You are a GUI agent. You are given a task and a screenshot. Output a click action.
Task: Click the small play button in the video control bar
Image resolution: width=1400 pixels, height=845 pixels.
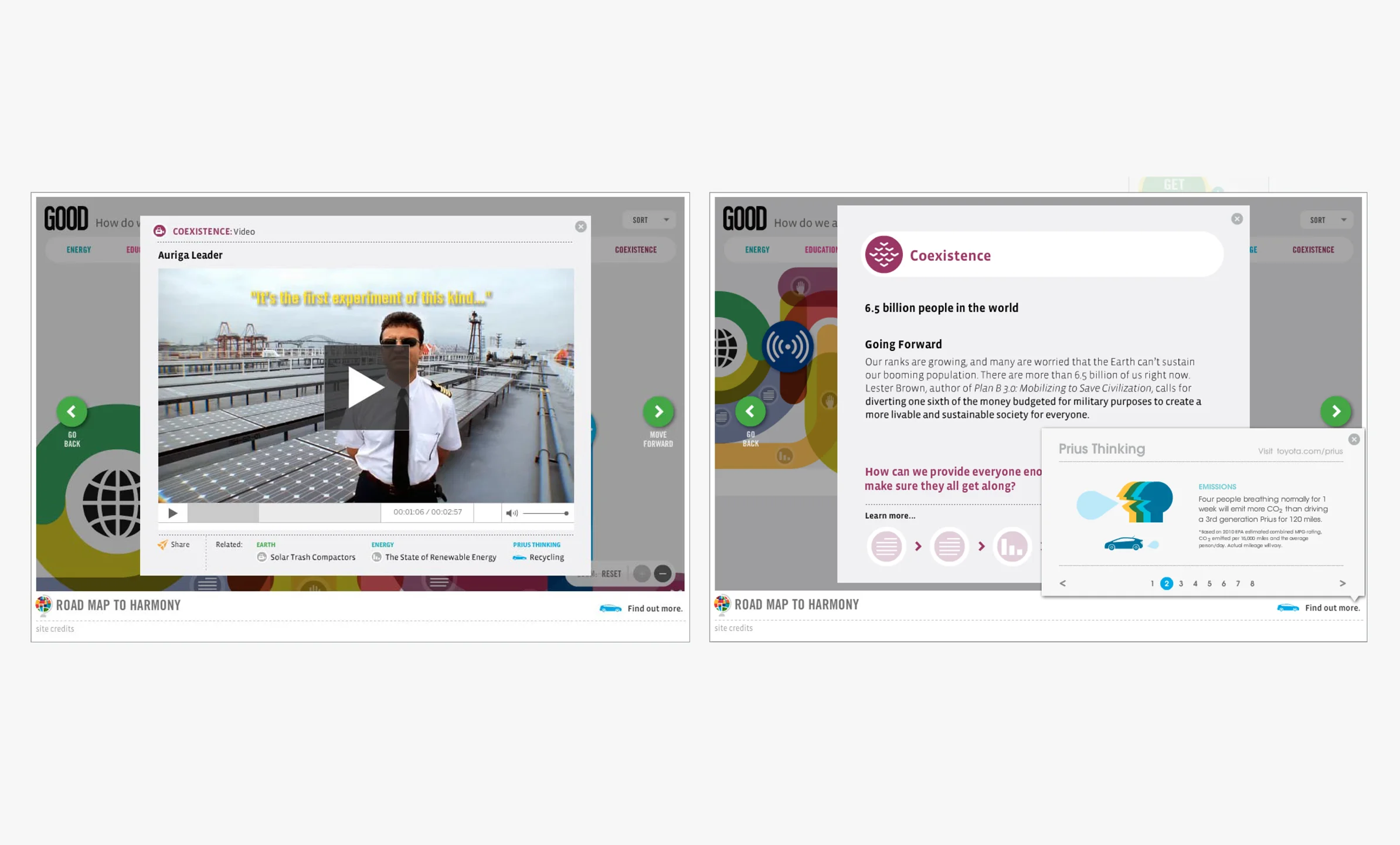173,513
